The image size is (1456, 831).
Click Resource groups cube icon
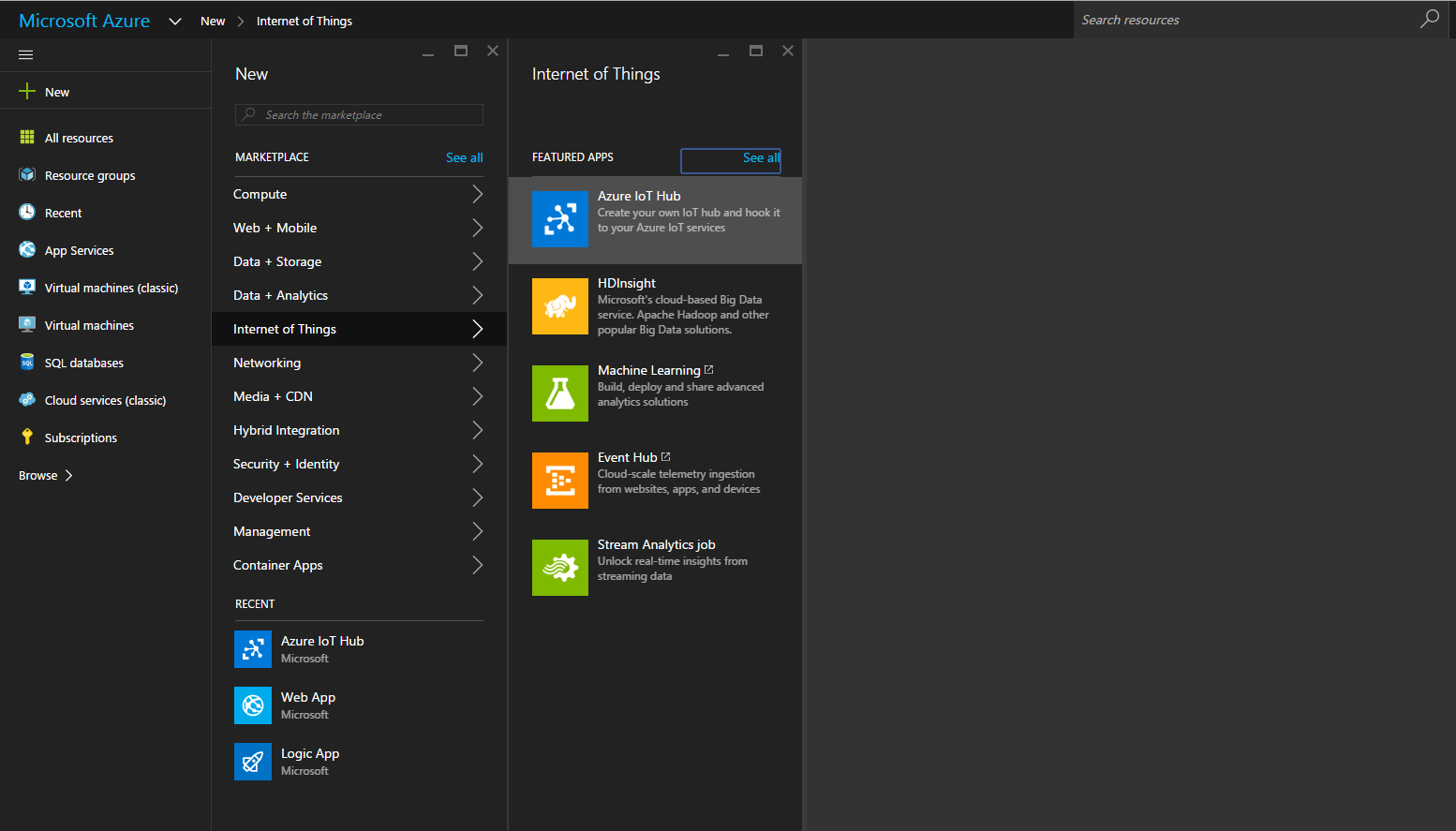[27, 174]
